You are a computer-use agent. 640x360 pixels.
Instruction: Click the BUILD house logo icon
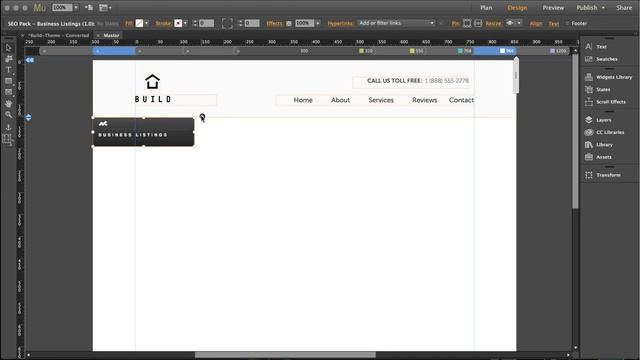152,82
